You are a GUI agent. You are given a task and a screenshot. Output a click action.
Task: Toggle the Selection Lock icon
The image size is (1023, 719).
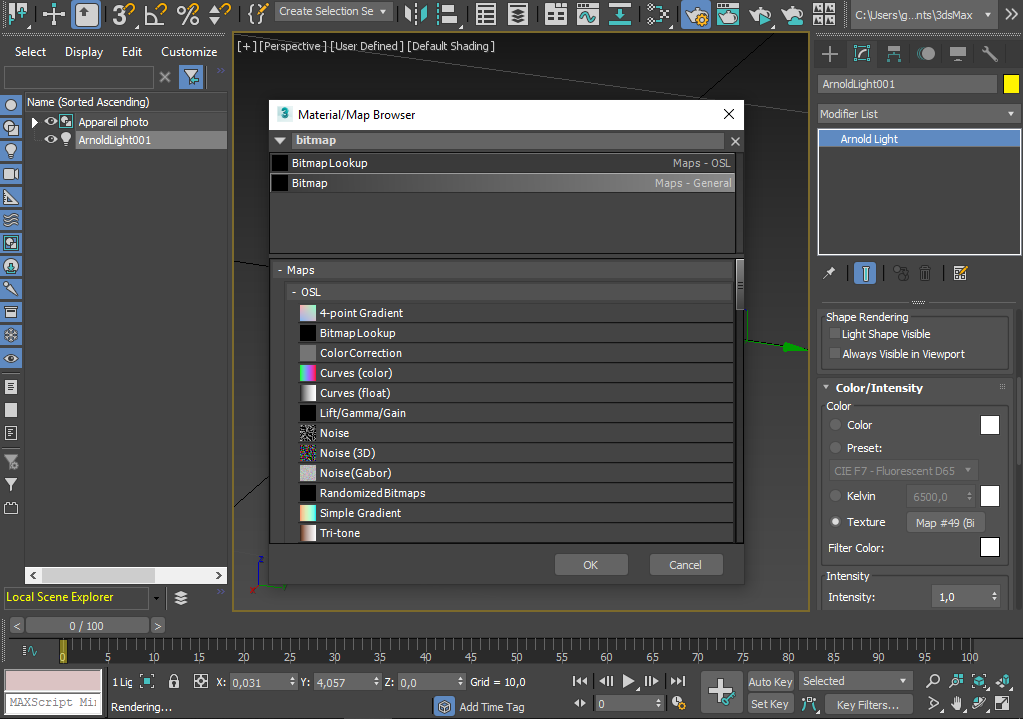coord(174,682)
